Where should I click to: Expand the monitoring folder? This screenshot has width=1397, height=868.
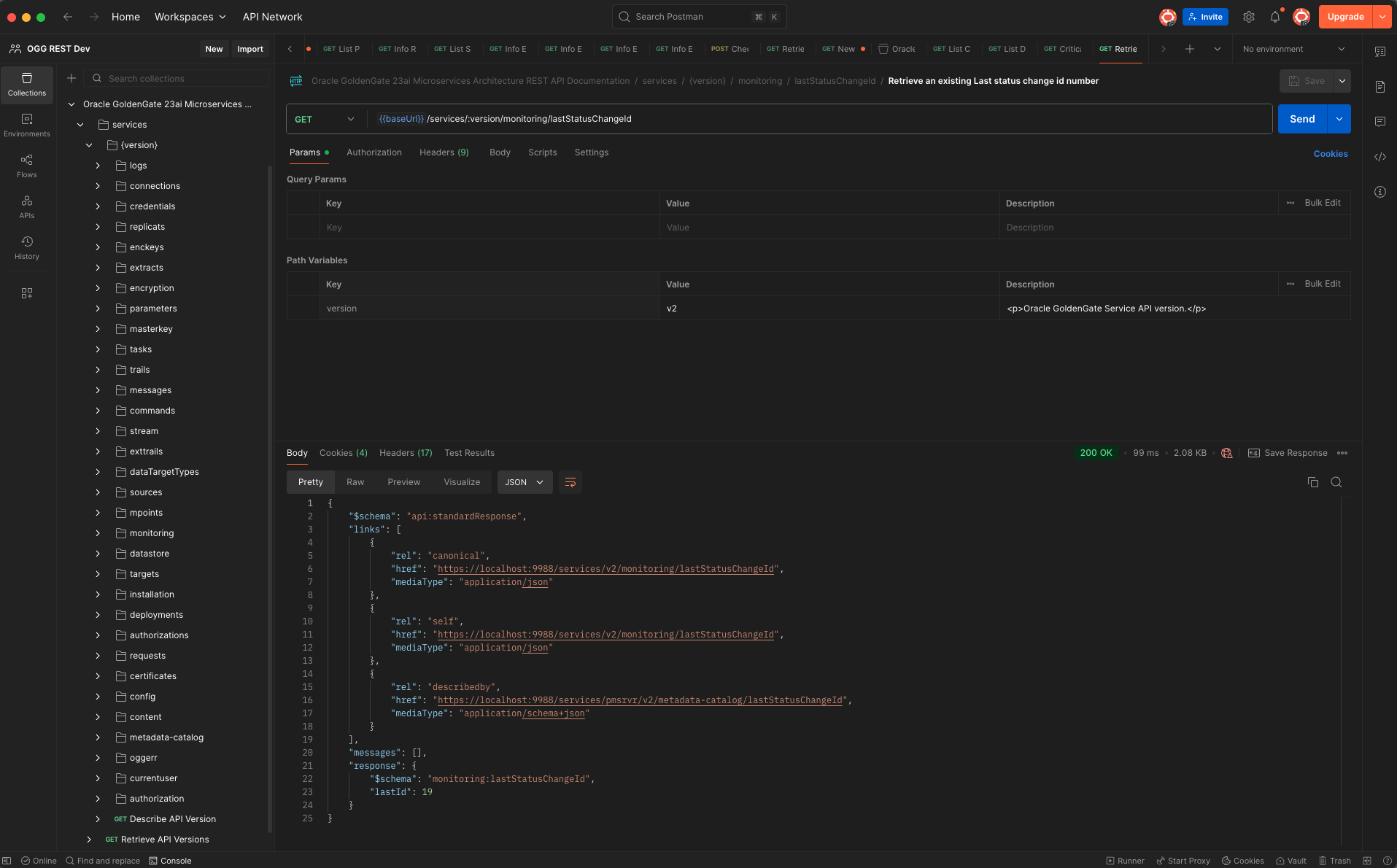pos(98,533)
